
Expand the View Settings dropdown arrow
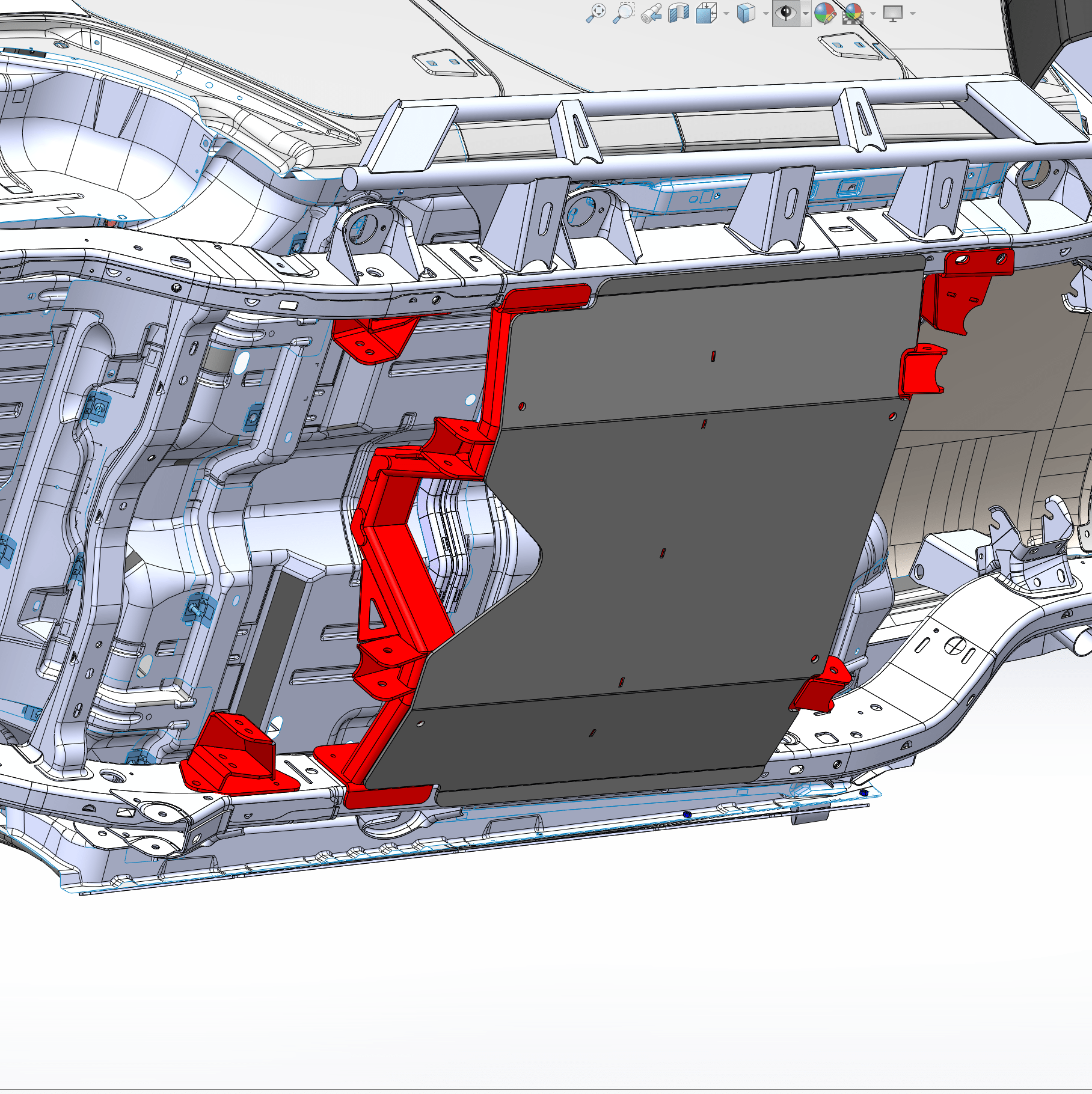coord(913,13)
